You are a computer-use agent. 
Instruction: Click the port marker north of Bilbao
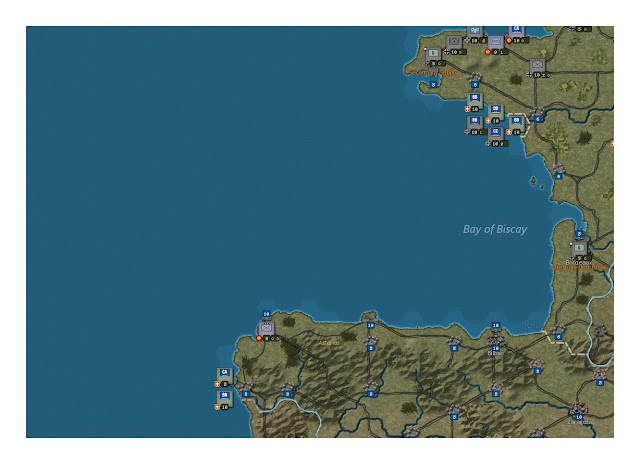(x=496, y=326)
